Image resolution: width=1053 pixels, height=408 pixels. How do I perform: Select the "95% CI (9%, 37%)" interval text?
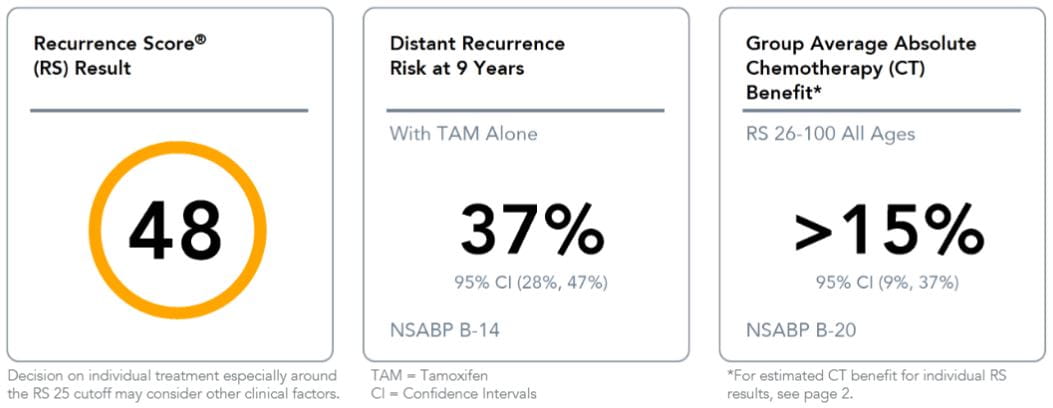pos(887,282)
